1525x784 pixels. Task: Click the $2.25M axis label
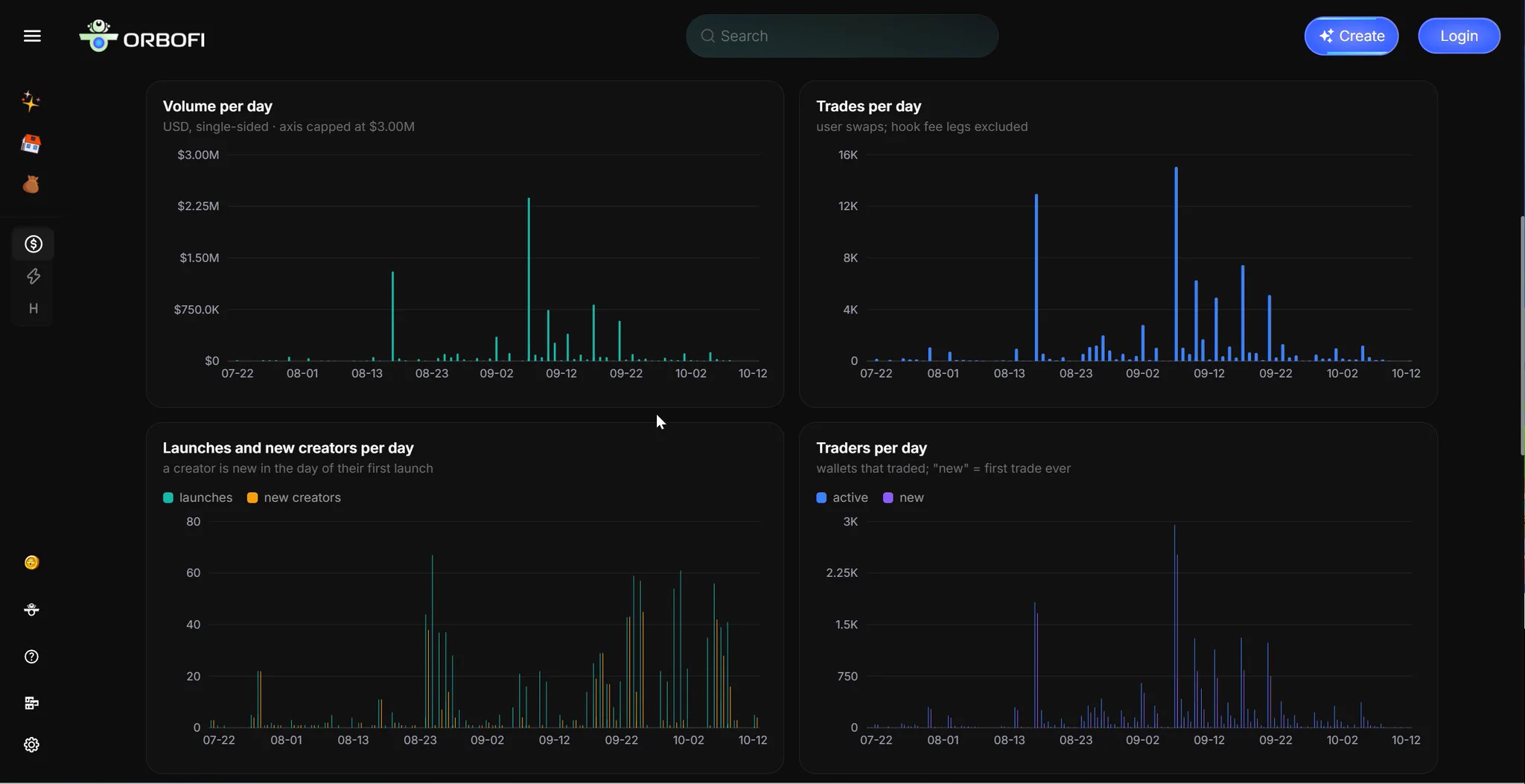tap(198, 205)
